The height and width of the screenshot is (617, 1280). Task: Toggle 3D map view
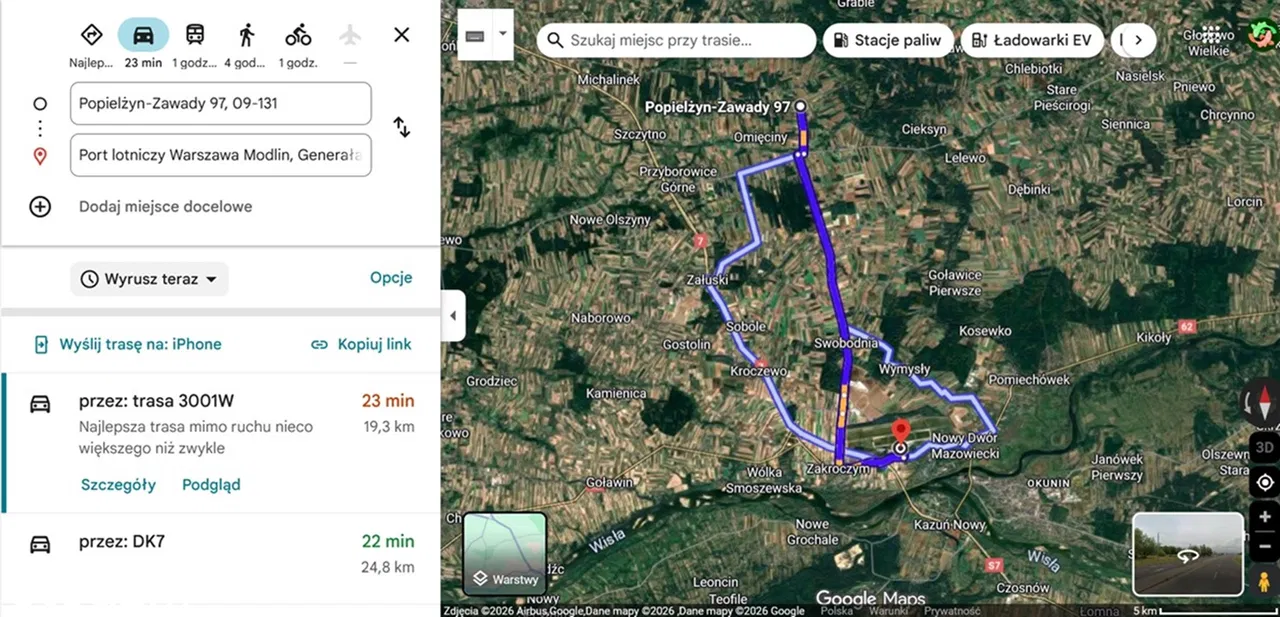click(1265, 447)
